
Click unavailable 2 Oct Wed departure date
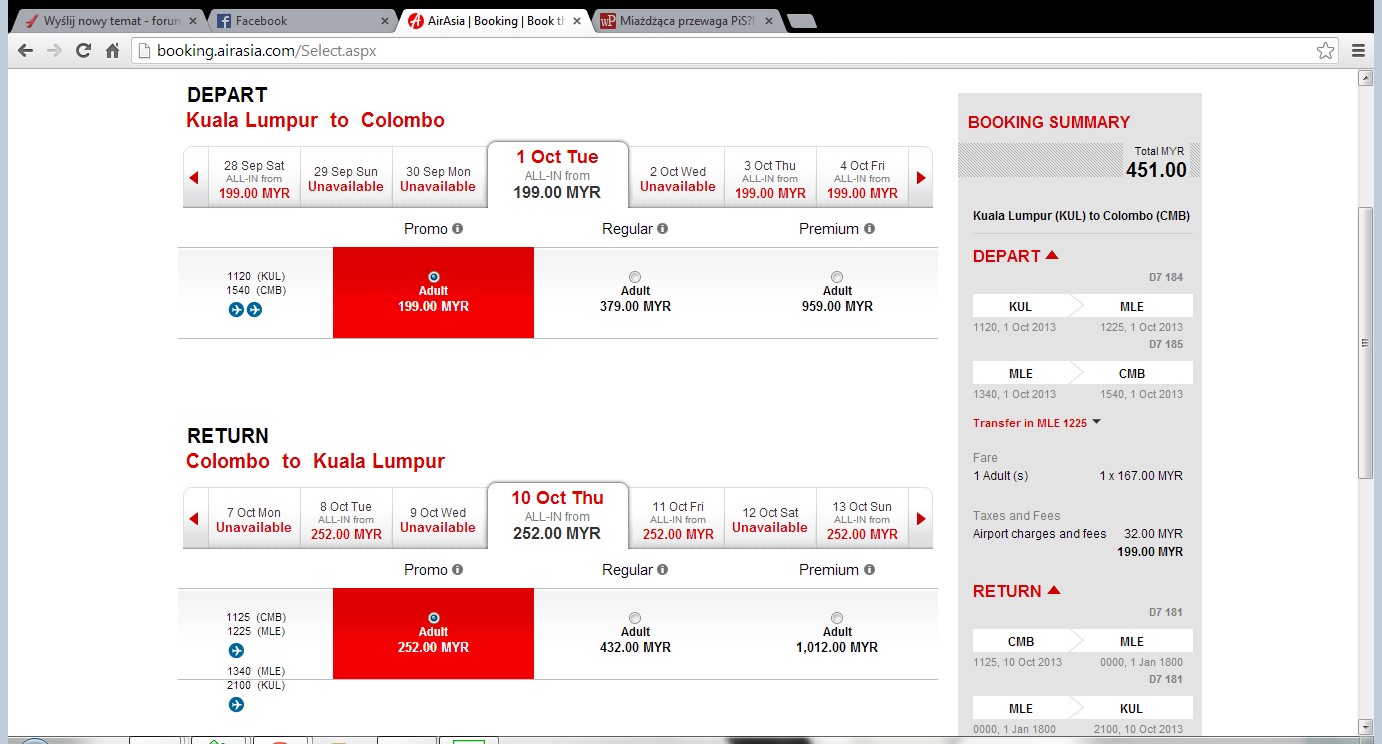point(678,178)
